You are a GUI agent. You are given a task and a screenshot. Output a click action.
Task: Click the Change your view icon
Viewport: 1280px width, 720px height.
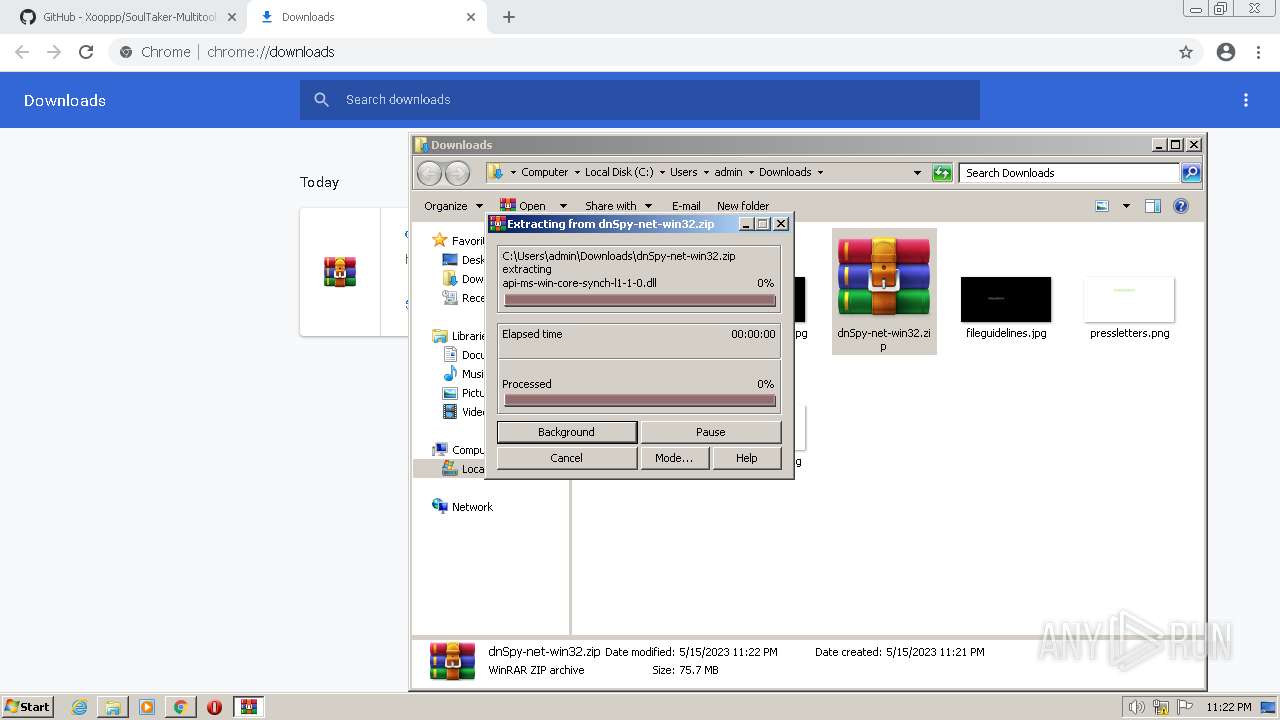[1102, 206]
